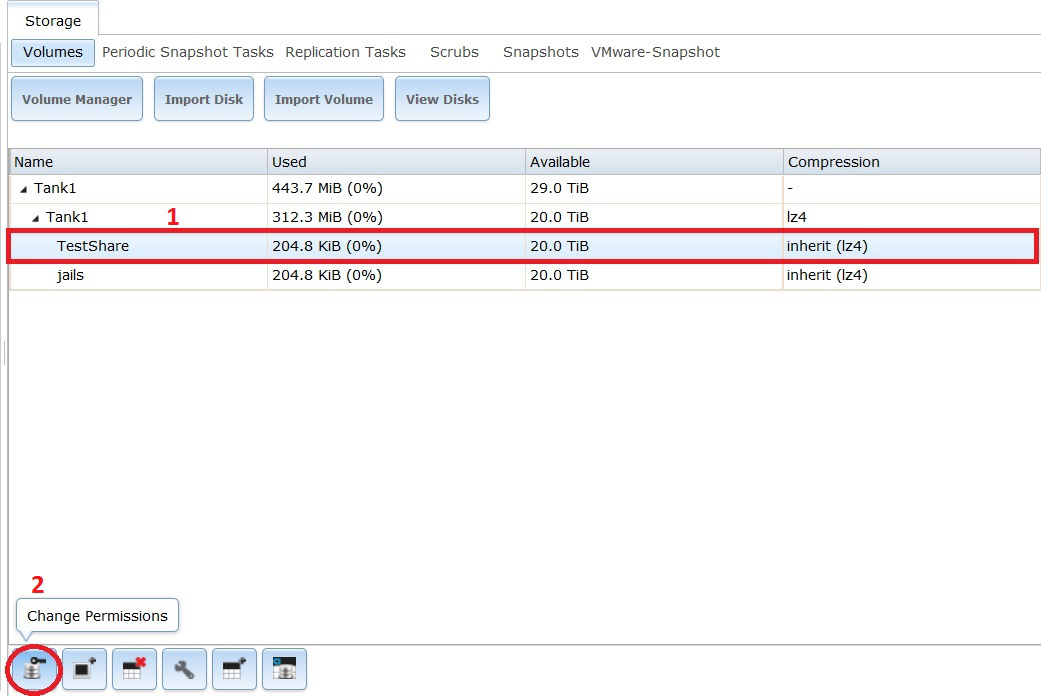The image size is (1041, 696).
Task: Go to the Replication Tasks tab
Action: coord(345,52)
